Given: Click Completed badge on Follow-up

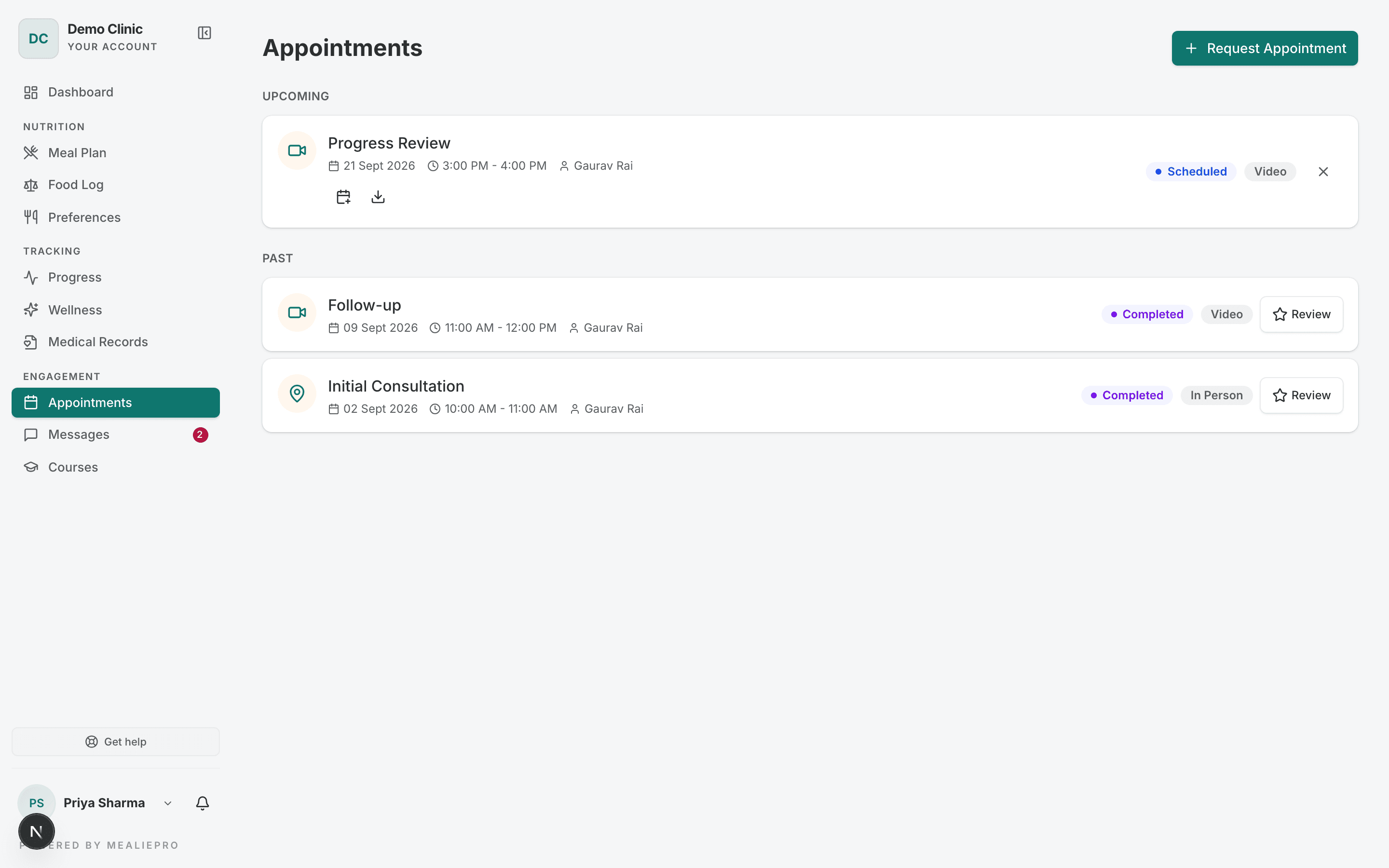Looking at the screenshot, I should 1147,314.
